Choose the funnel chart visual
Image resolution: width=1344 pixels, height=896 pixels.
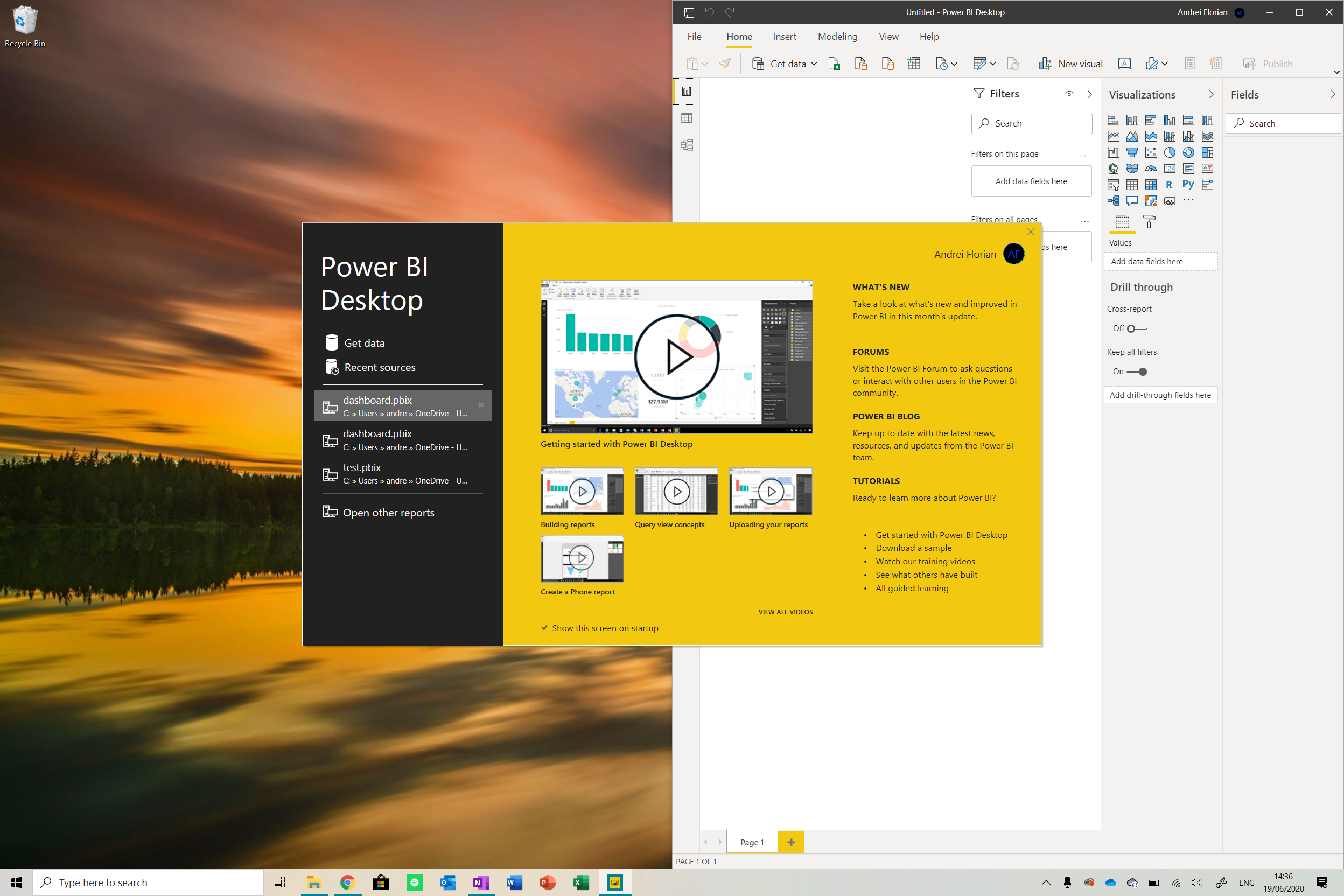pyautogui.click(x=1131, y=152)
